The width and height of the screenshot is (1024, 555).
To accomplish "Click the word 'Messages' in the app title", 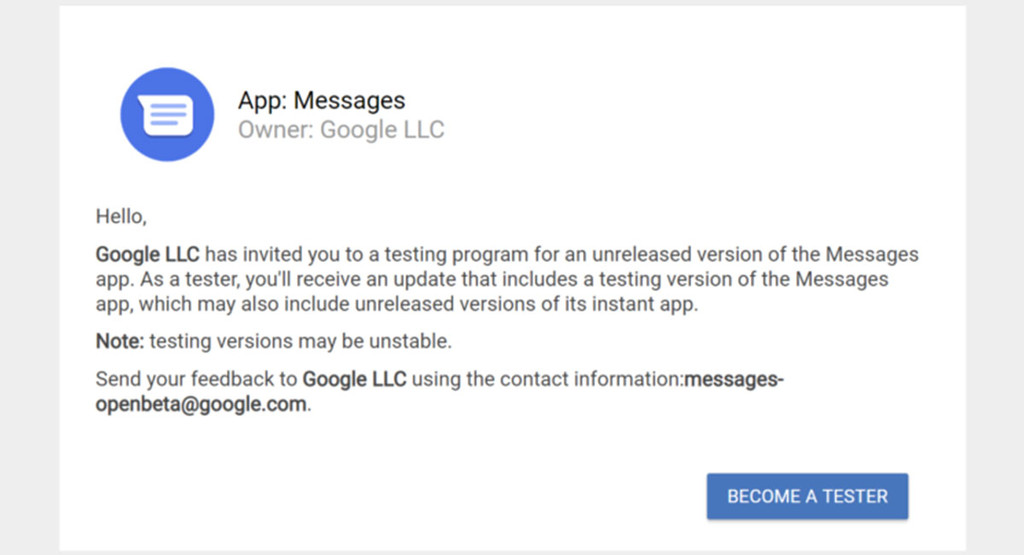I will point(349,100).
